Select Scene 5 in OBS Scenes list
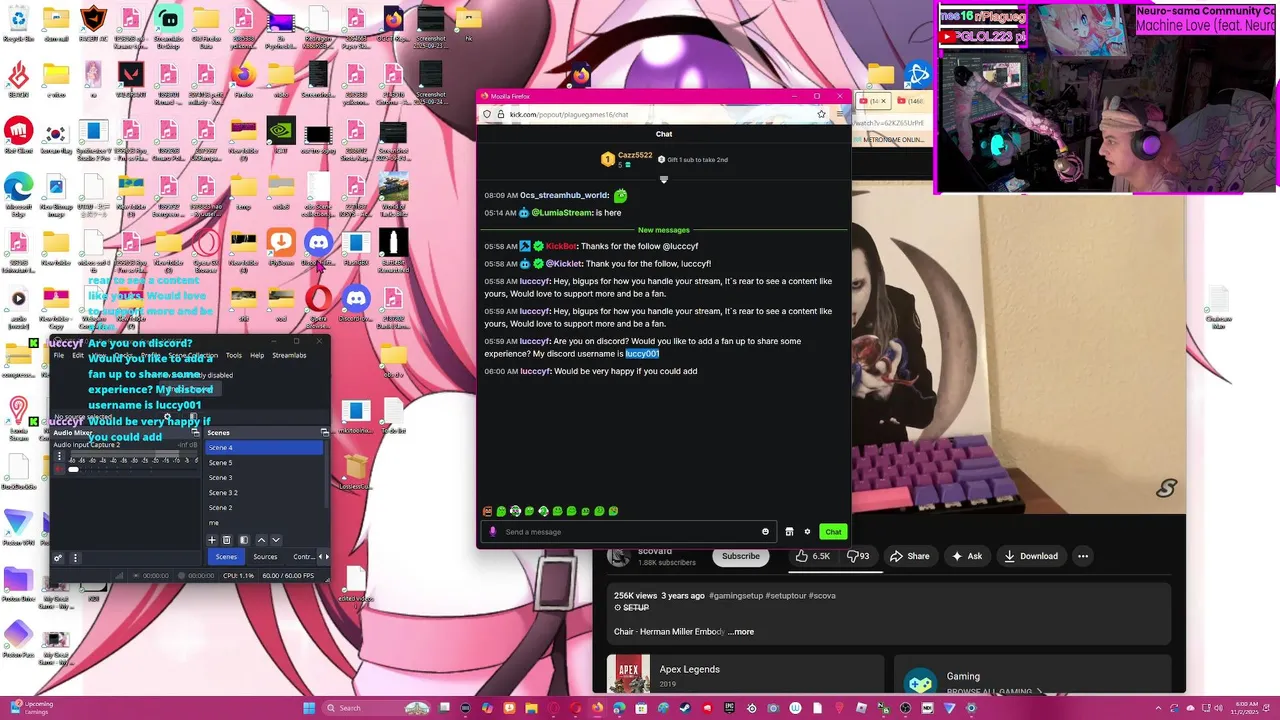This screenshot has width=1280, height=720. point(264,463)
